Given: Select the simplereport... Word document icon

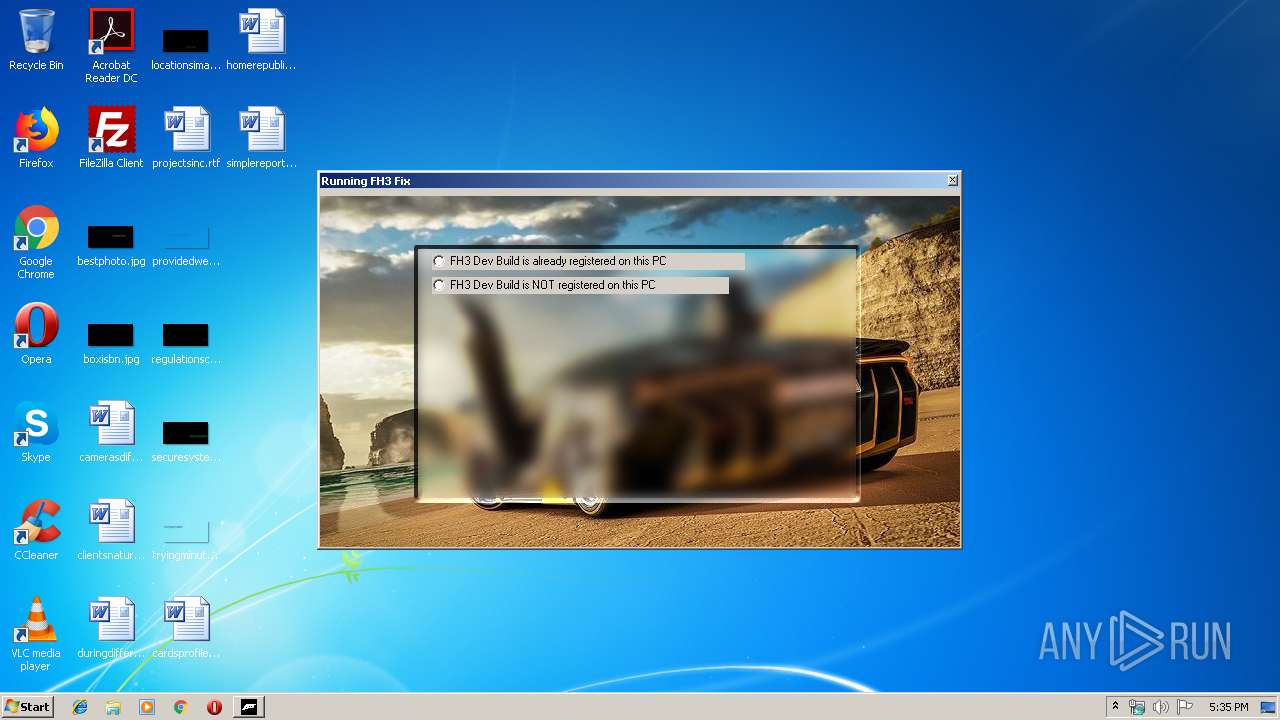Looking at the screenshot, I should tap(261, 138).
